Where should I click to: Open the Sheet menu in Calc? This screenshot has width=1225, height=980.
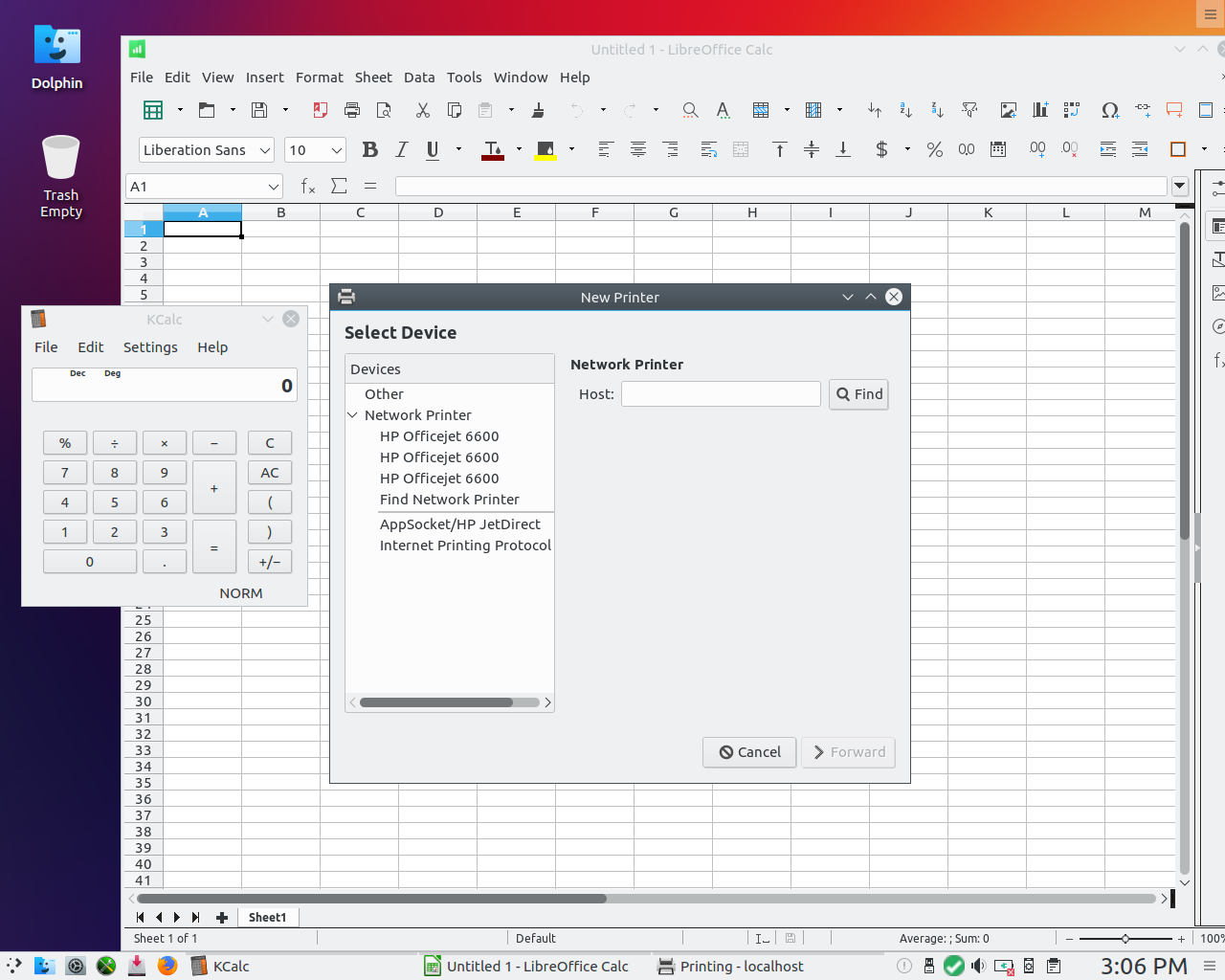373,78
